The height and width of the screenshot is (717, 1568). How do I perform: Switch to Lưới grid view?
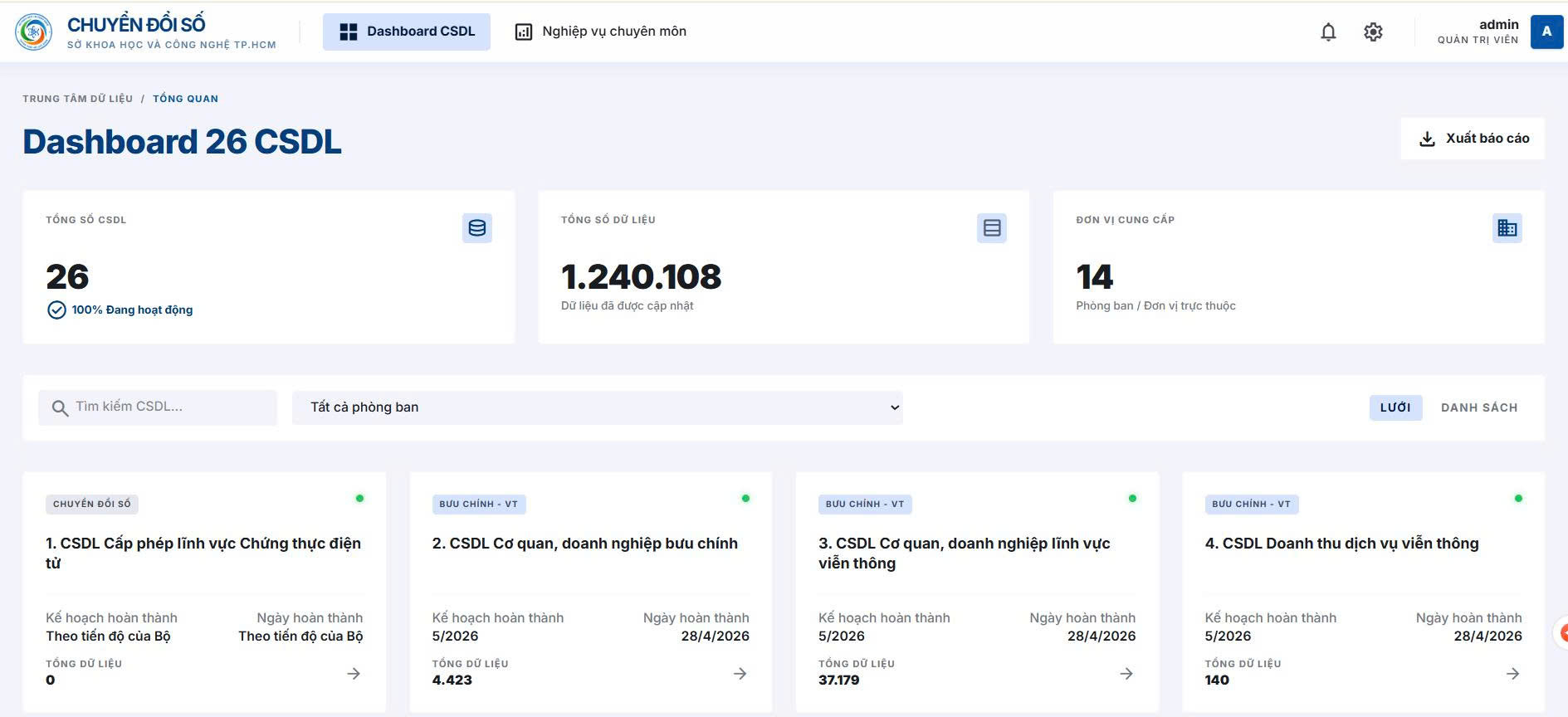pos(1395,407)
